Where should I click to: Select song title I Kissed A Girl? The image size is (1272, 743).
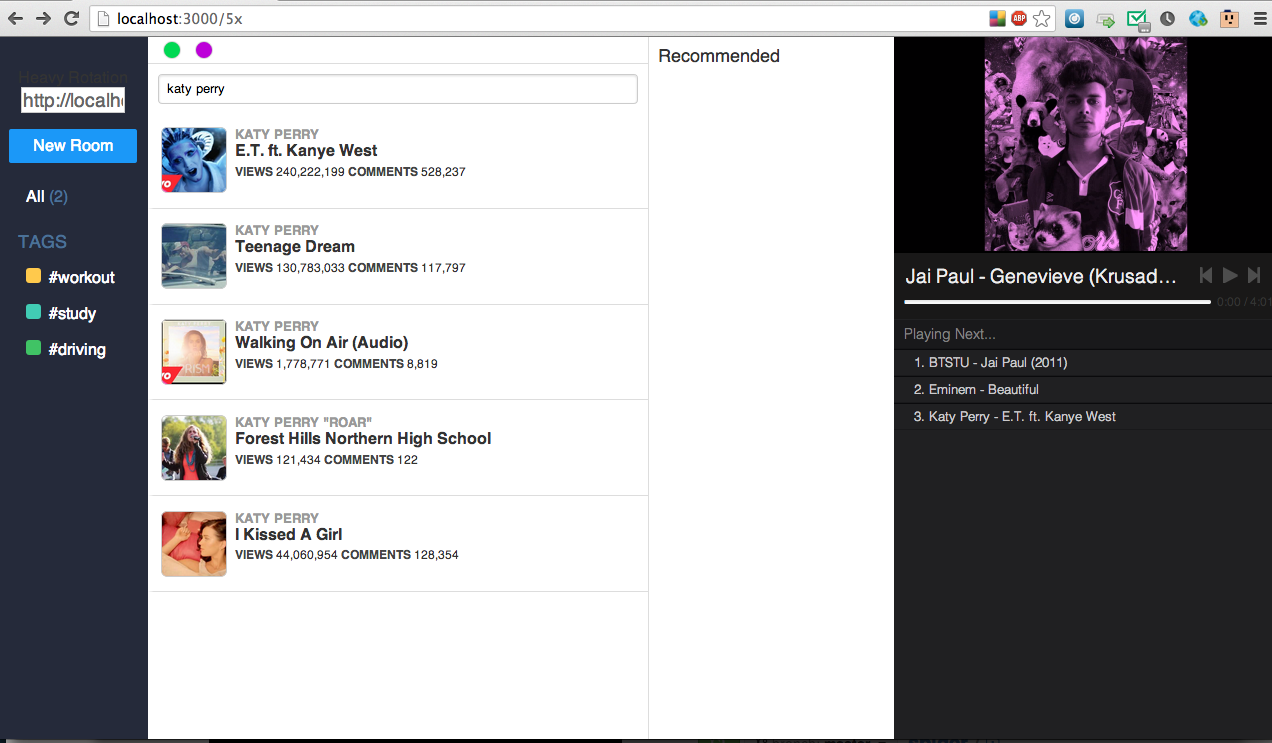pyautogui.click(x=289, y=535)
